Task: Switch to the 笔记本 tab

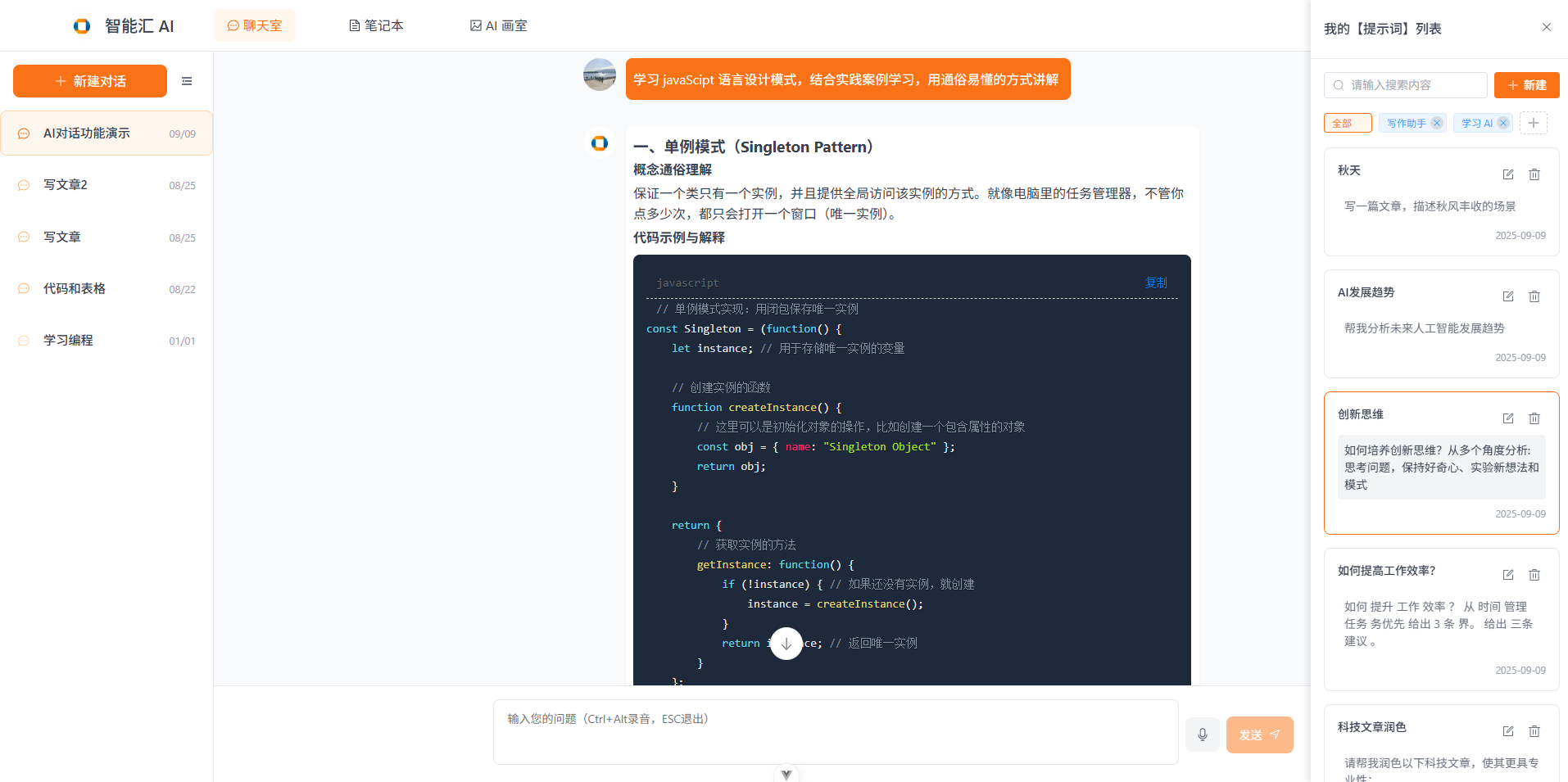Action: tap(376, 25)
